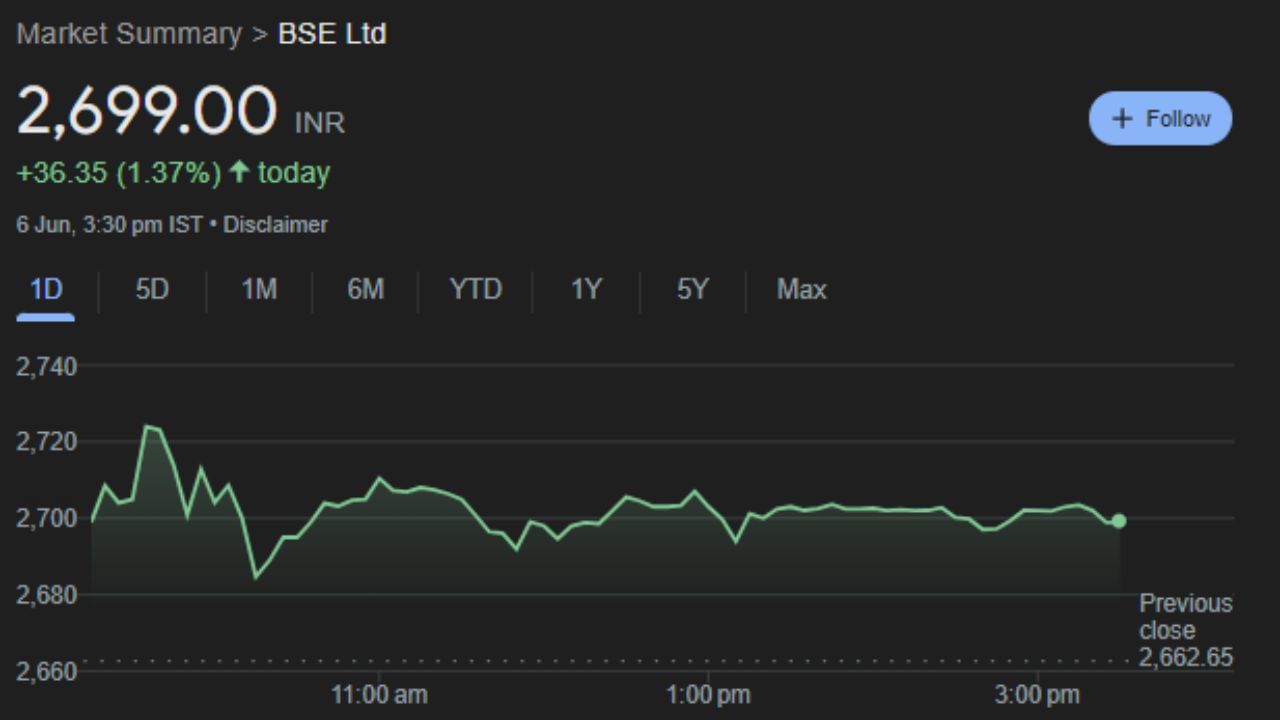
Task: Click the BSE Ltd title text
Action: (x=332, y=34)
